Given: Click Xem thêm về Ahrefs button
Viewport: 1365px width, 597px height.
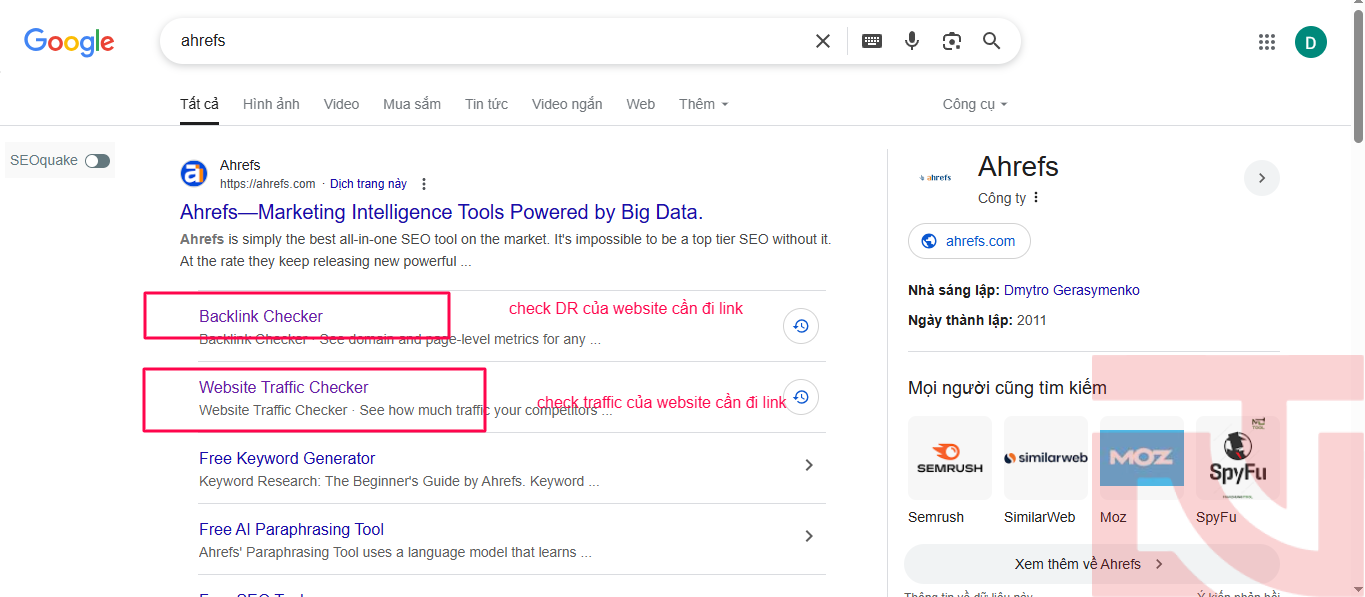Looking at the screenshot, I should [1092, 564].
